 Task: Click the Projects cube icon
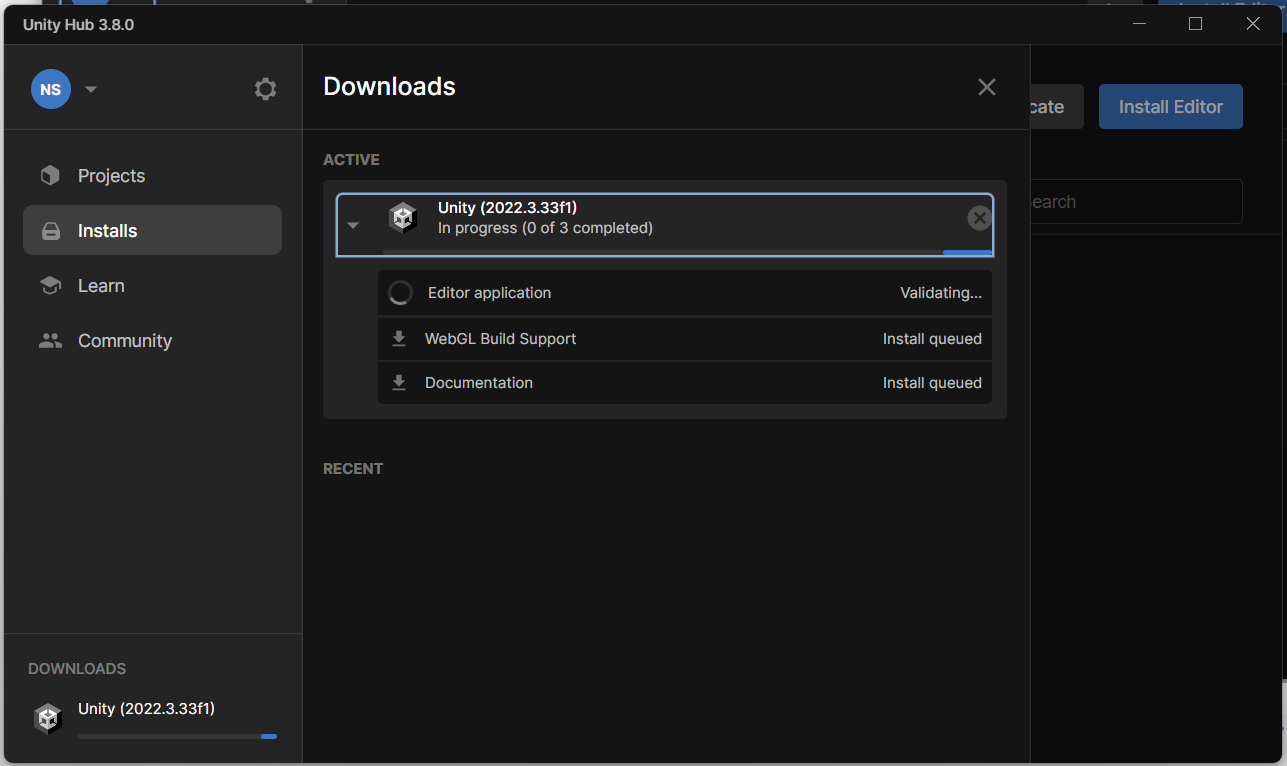tap(50, 176)
